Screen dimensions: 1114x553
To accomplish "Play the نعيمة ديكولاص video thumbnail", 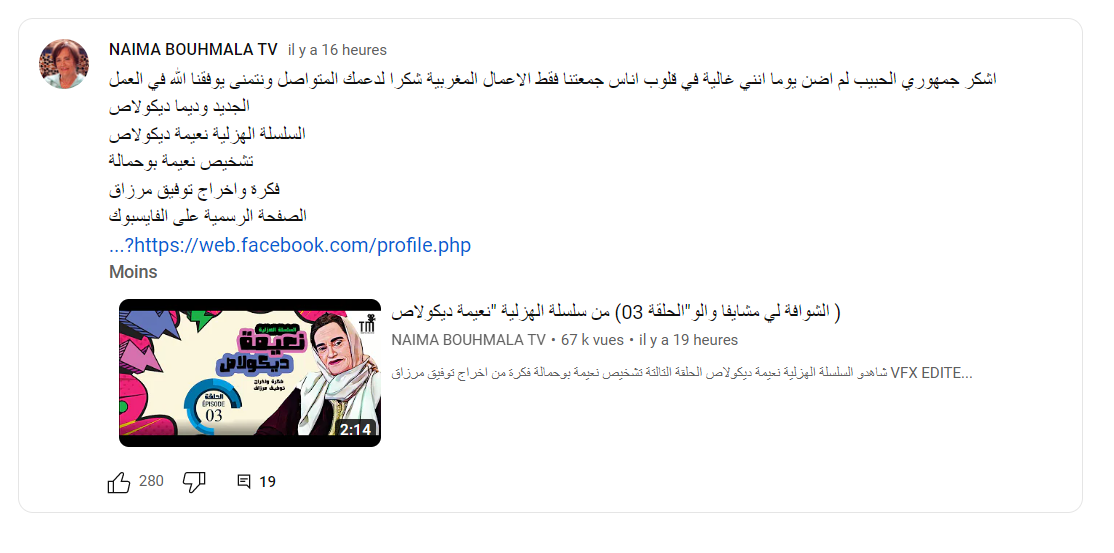I will (250, 373).
